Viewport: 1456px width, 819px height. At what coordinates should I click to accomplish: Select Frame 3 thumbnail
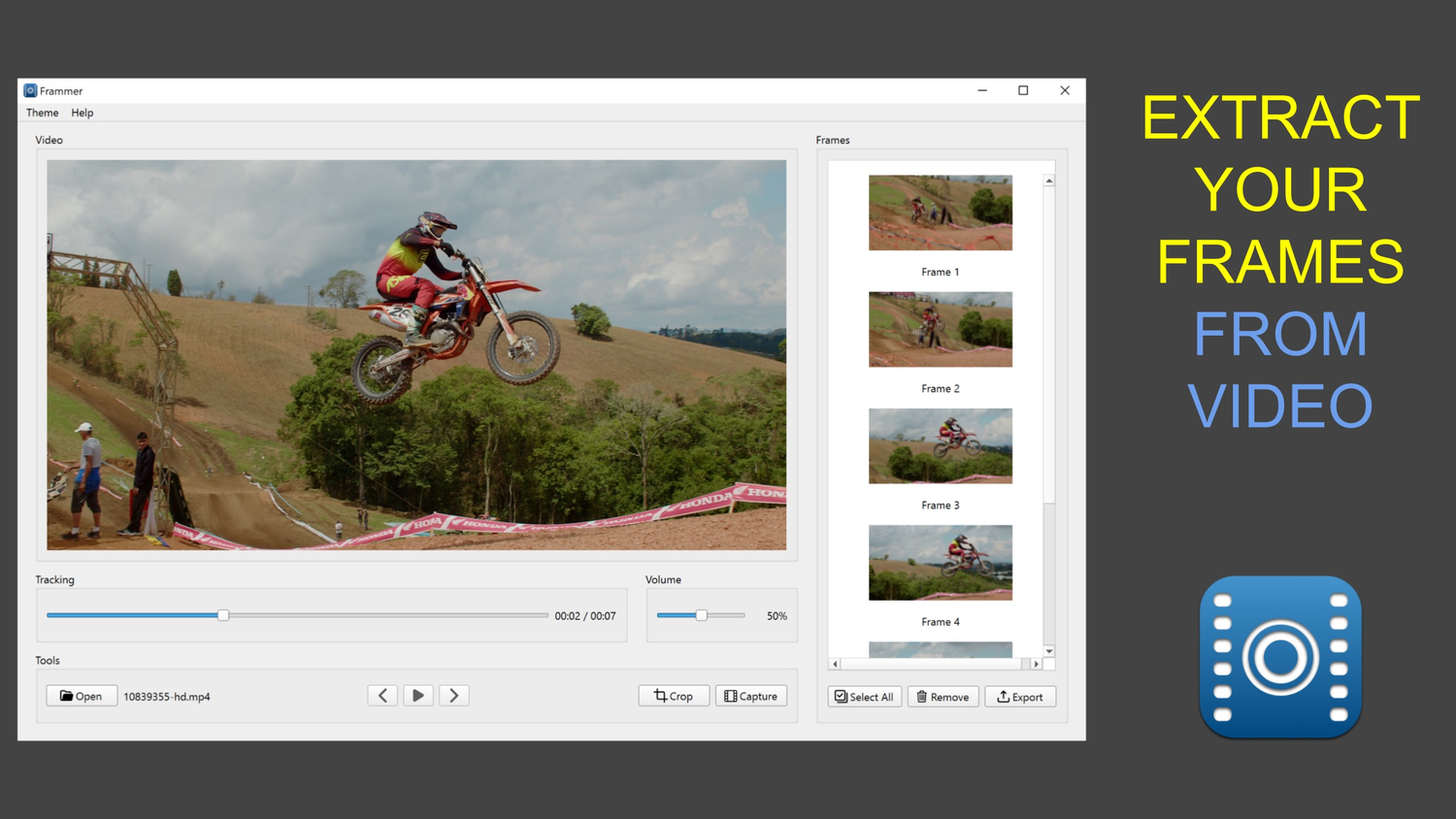[941, 445]
